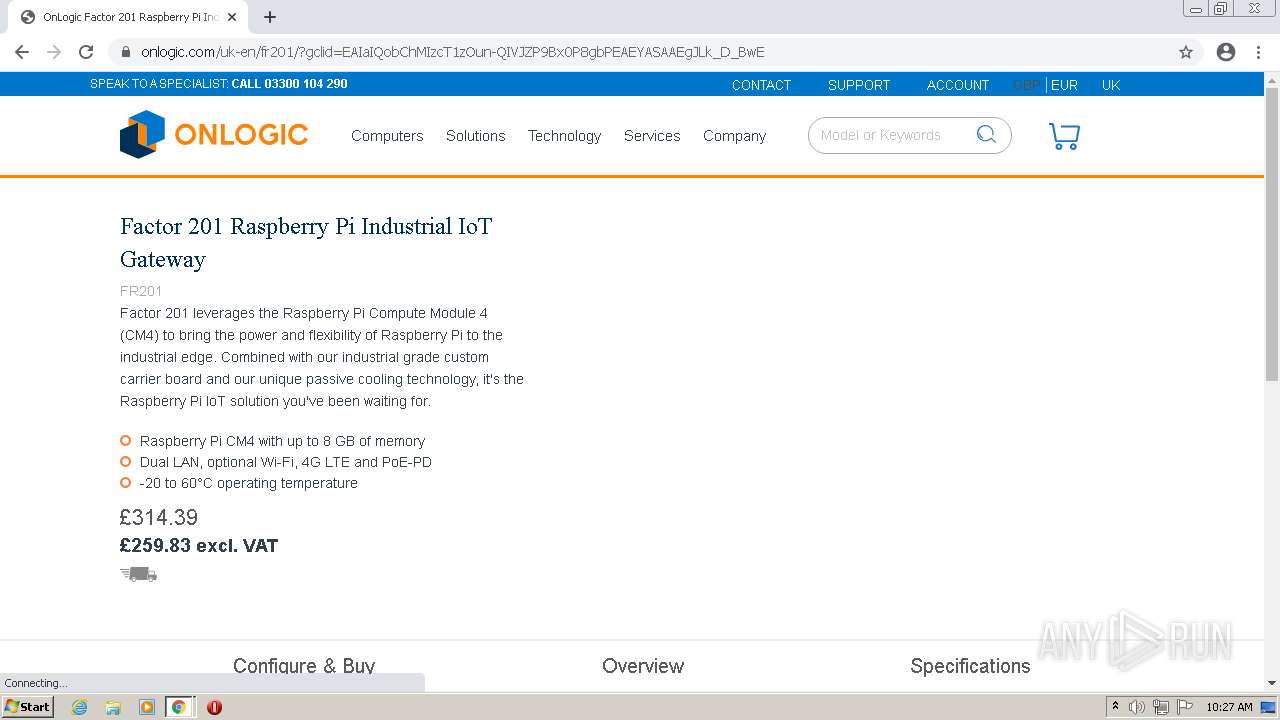Click £259.83 excl. VAT text

click(199, 546)
